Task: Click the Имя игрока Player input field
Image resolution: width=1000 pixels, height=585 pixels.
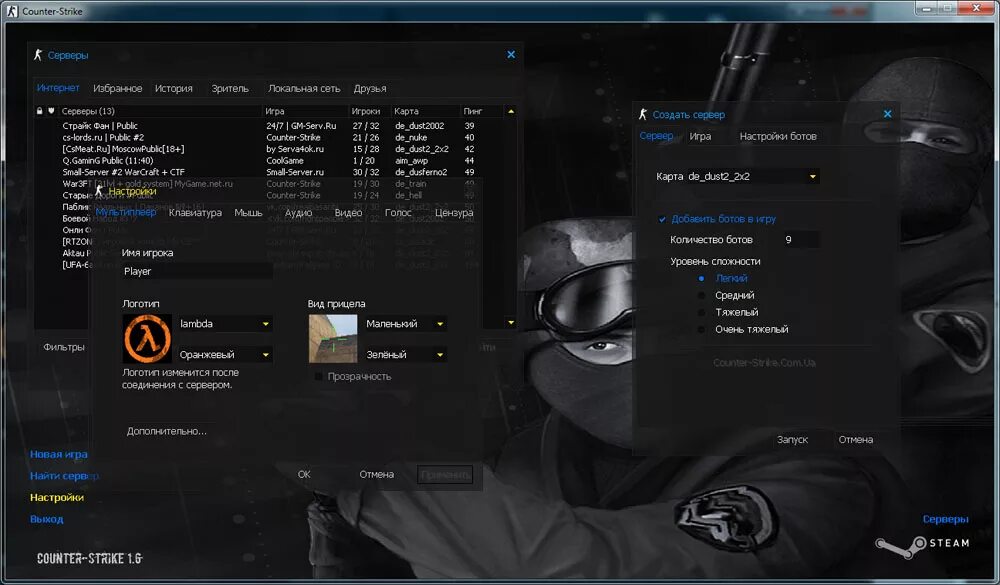Action: pyautogui.click(x=197, y=272)
